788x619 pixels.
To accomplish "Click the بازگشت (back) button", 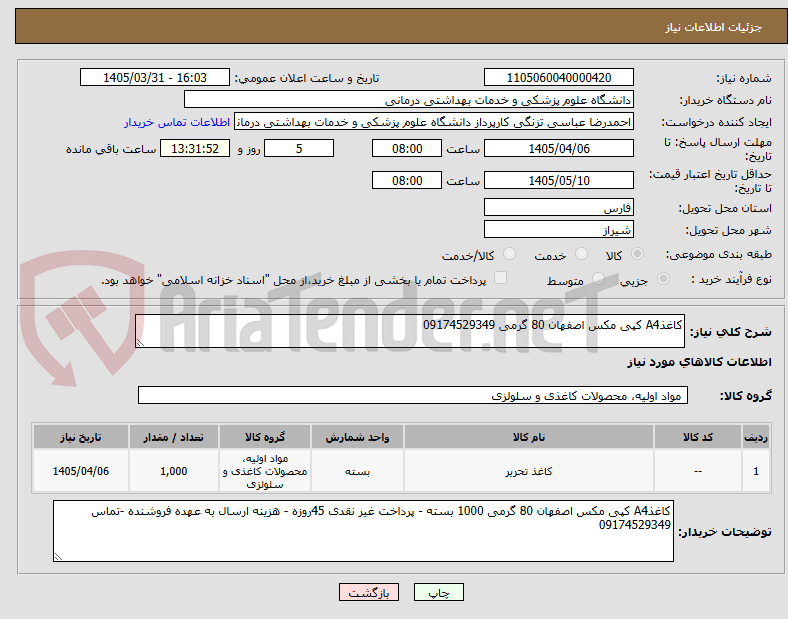I will pyautogui.click(x=369, y=592).
